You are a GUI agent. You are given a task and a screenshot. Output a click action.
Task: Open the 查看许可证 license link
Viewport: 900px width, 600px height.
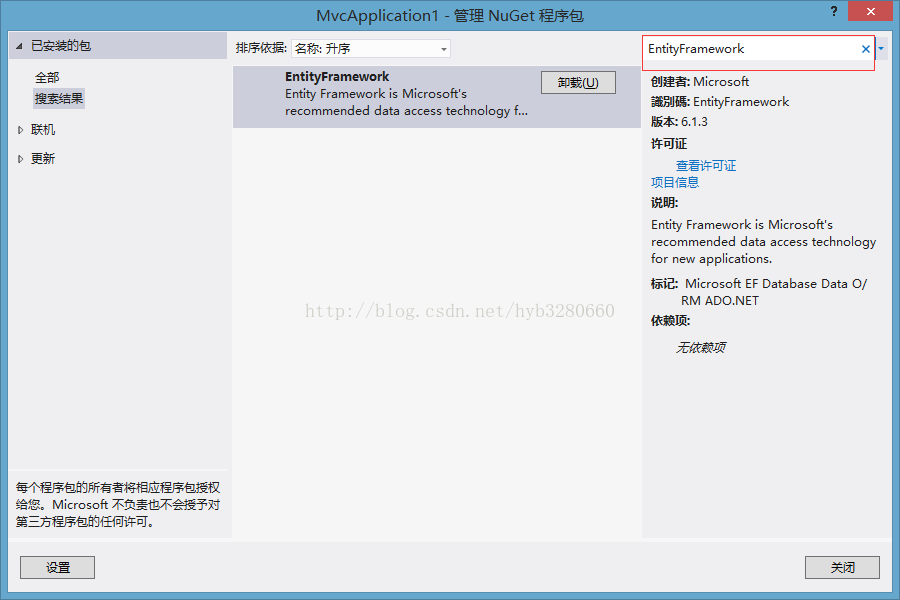pyautogui.click(x=705, y=166)
